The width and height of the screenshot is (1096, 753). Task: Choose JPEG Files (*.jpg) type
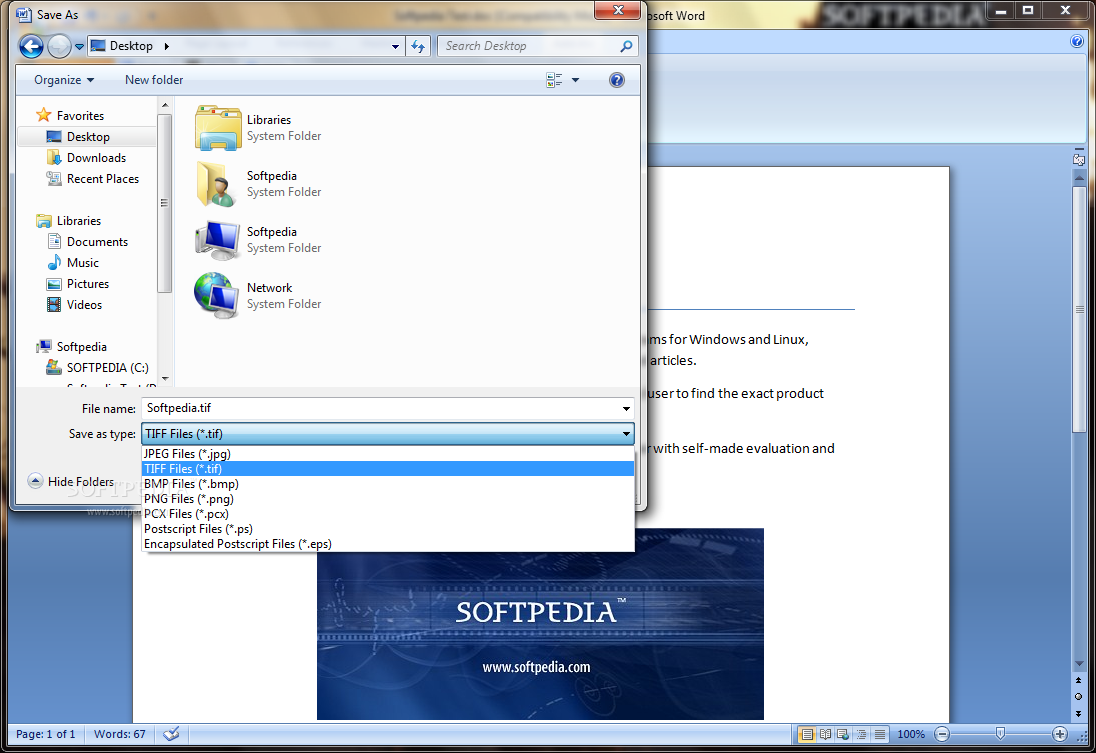pos(388,454)
